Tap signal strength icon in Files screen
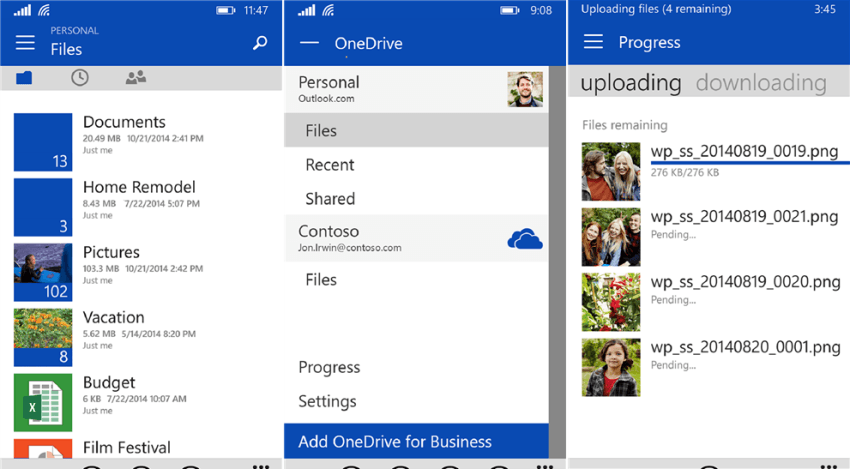 pyautogui.click(x=22, y=10)
